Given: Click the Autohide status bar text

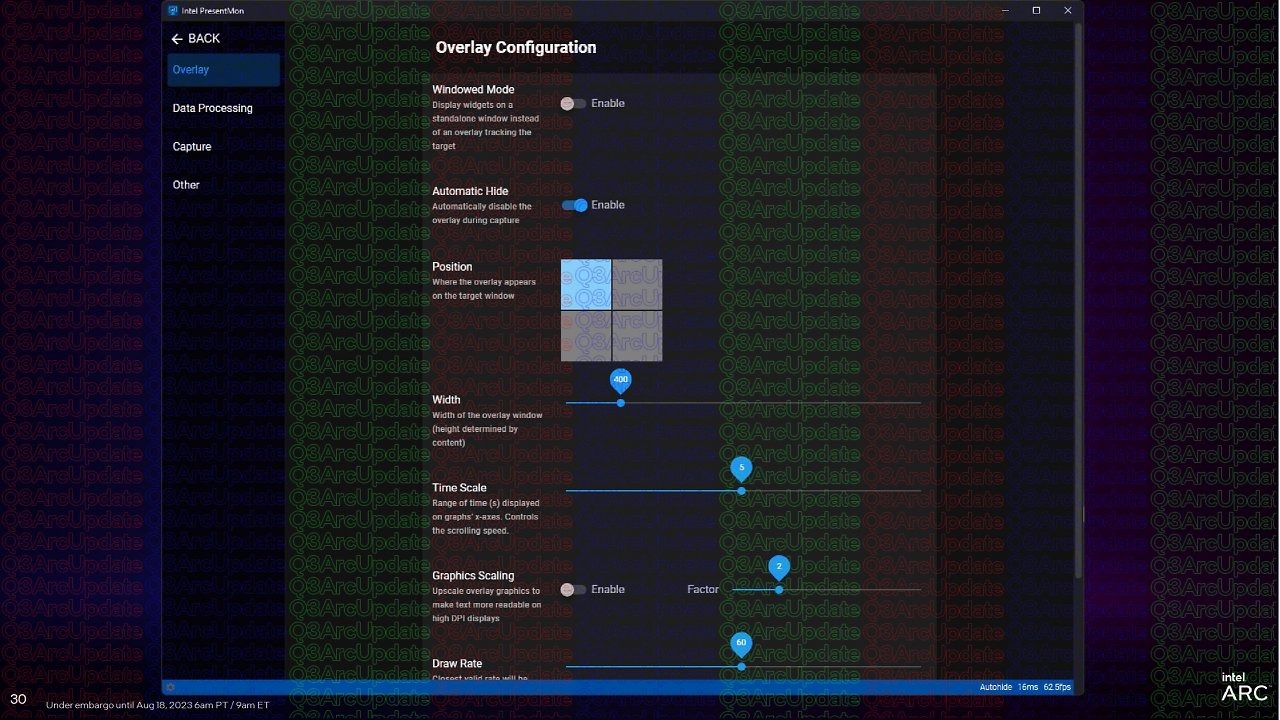Looking at the screenshot, I should [x=995, y=687].
